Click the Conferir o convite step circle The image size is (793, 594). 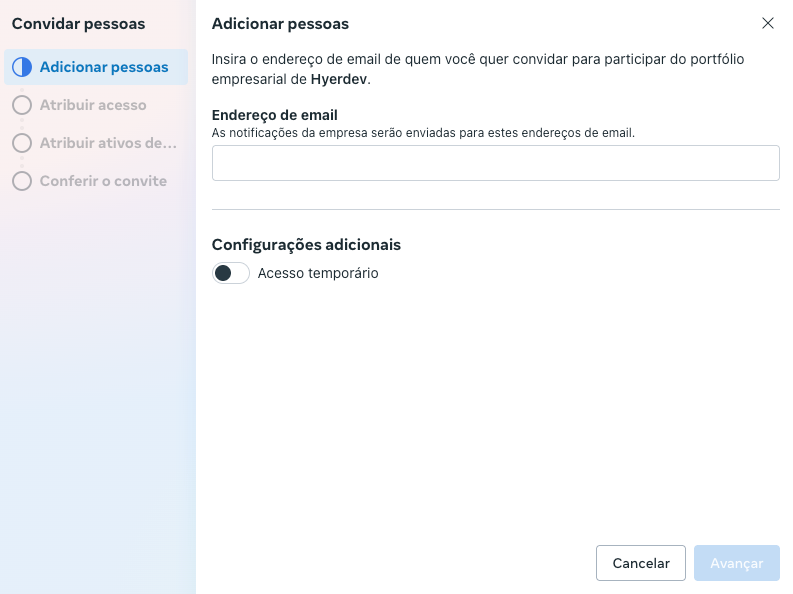click(x=22, y=181)
